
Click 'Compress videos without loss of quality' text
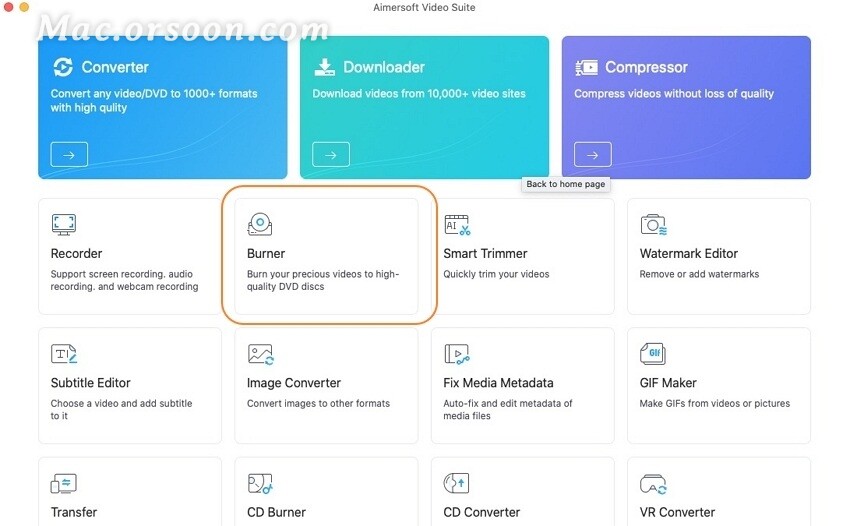pyautogui.click(x=674, y=94)
